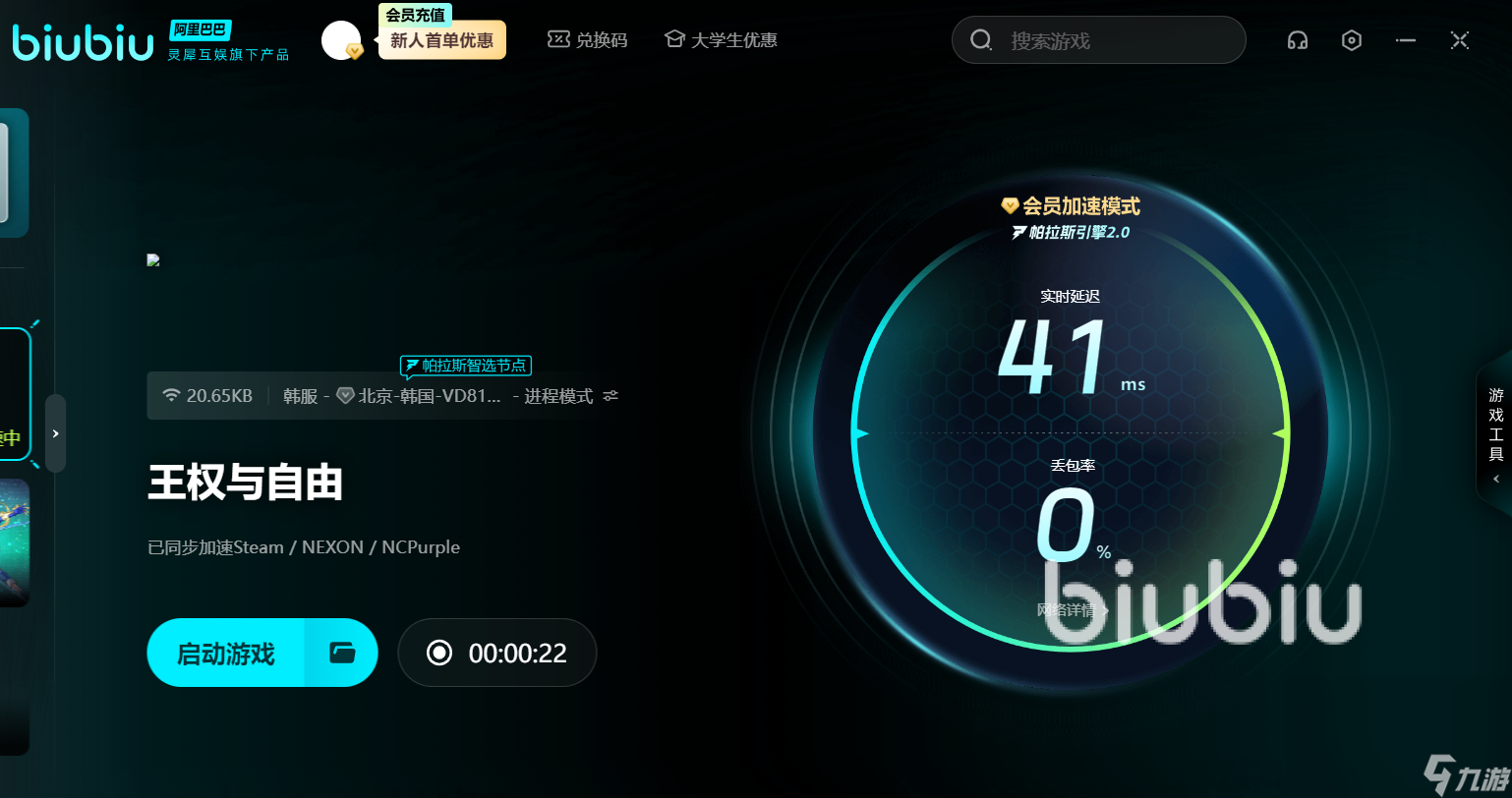Expand the left game sidebar arrow

tap(55, 433)
